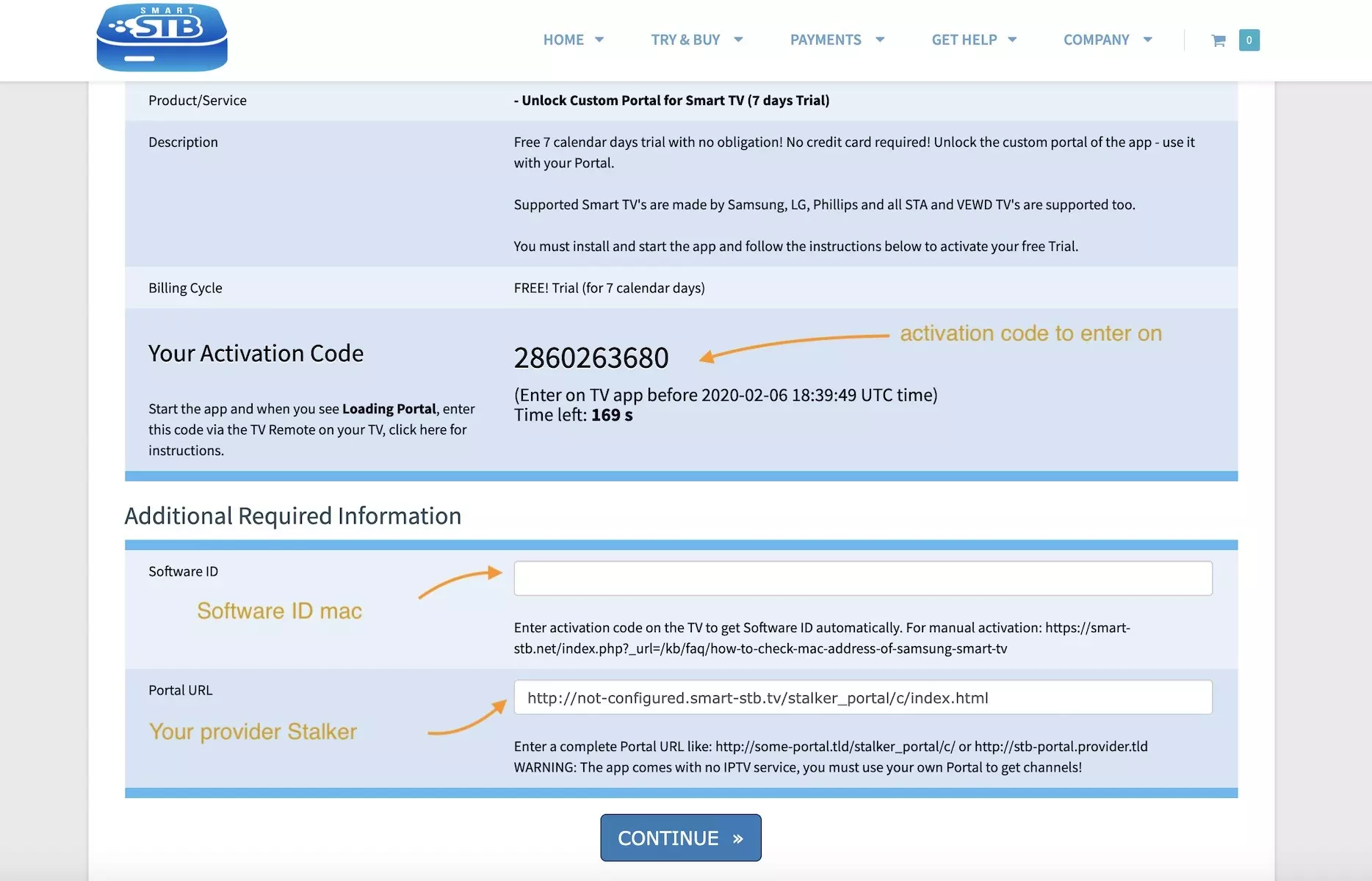Click the Time left countdown text
Image resolution: width=1372 pixels, height=881 pixels.
click(573, 416)
